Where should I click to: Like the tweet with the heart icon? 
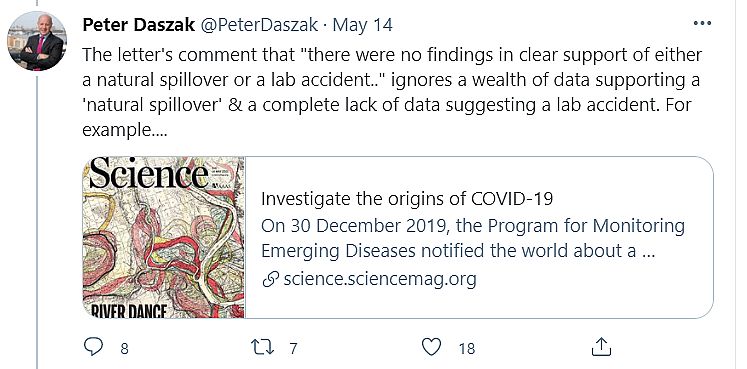coord(432,347)
